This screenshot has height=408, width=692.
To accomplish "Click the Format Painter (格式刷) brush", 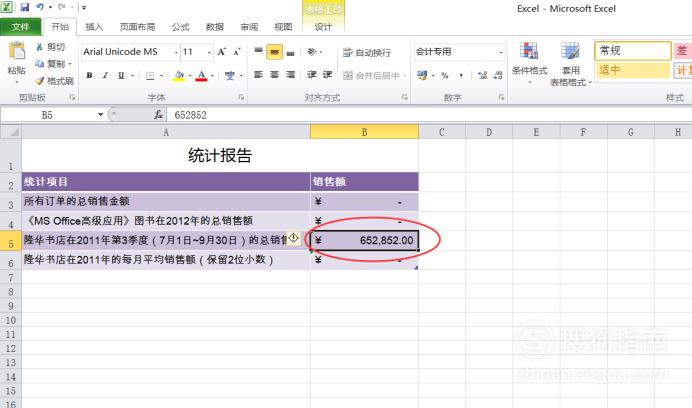I will pos(40,81).
